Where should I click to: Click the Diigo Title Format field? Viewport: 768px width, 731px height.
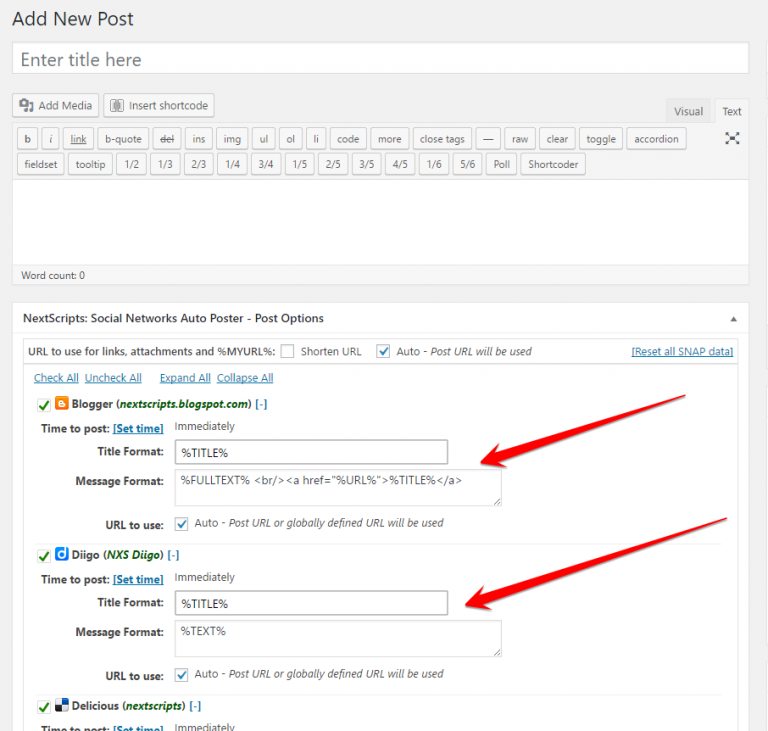311,603
